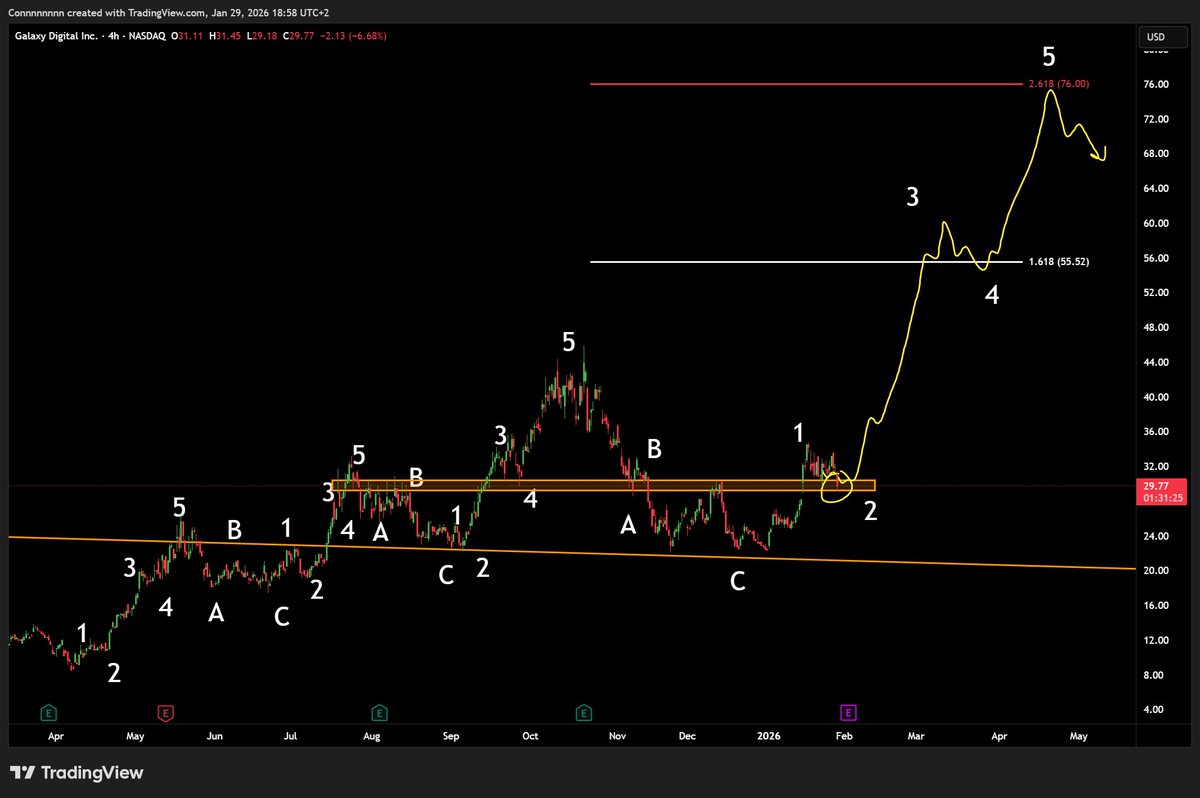Image resolution: width=1200 pixels, height=798 pixels.
Task: Click the 36.00 price axis label
Action: coord(1156,432)
